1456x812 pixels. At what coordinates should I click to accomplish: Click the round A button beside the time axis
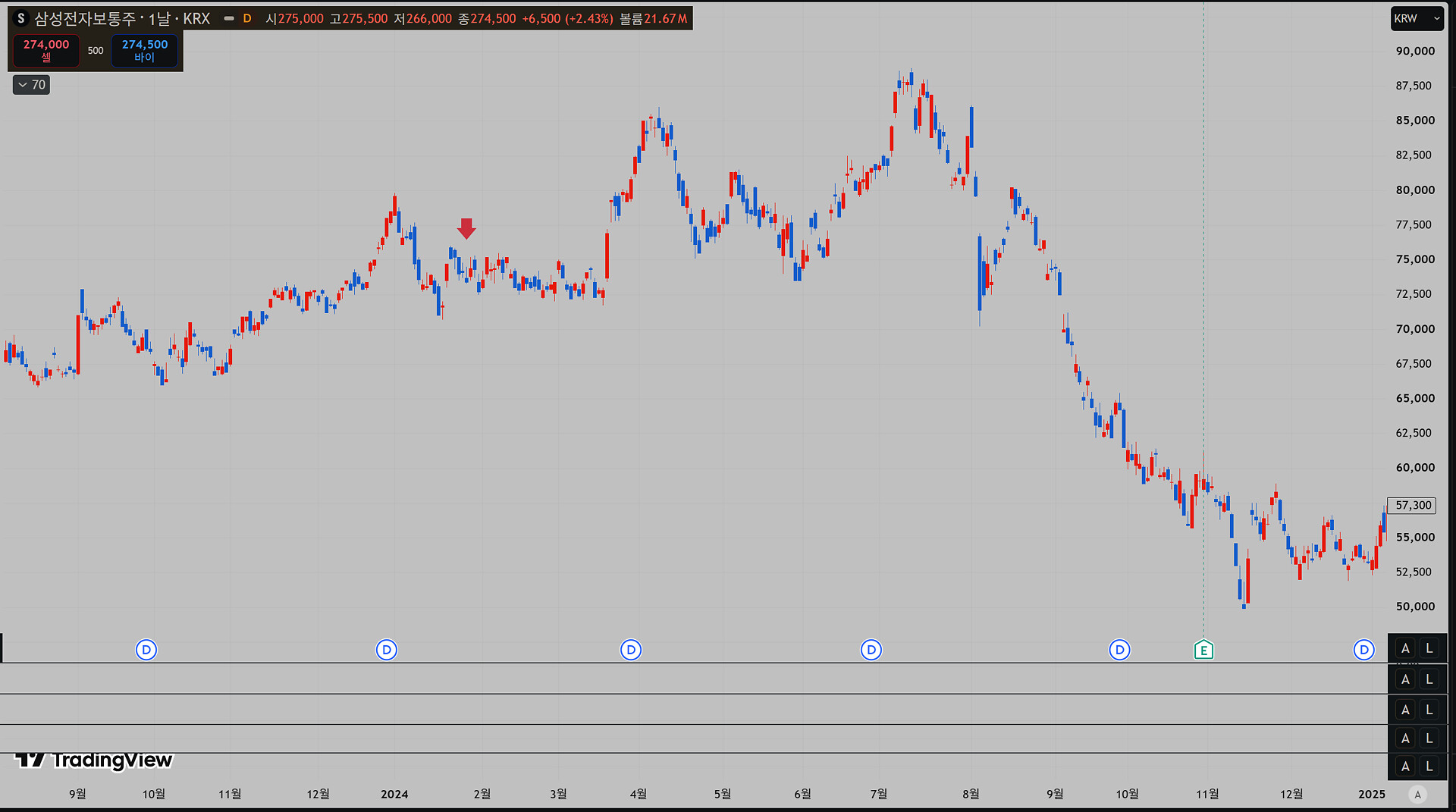pos(1417,795)
